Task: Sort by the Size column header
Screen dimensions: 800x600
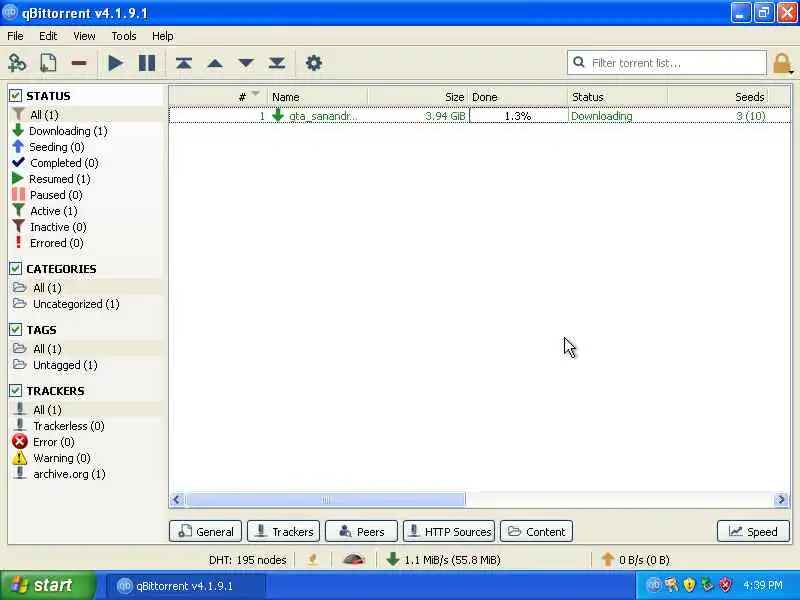Action: (x=418, y=96)
